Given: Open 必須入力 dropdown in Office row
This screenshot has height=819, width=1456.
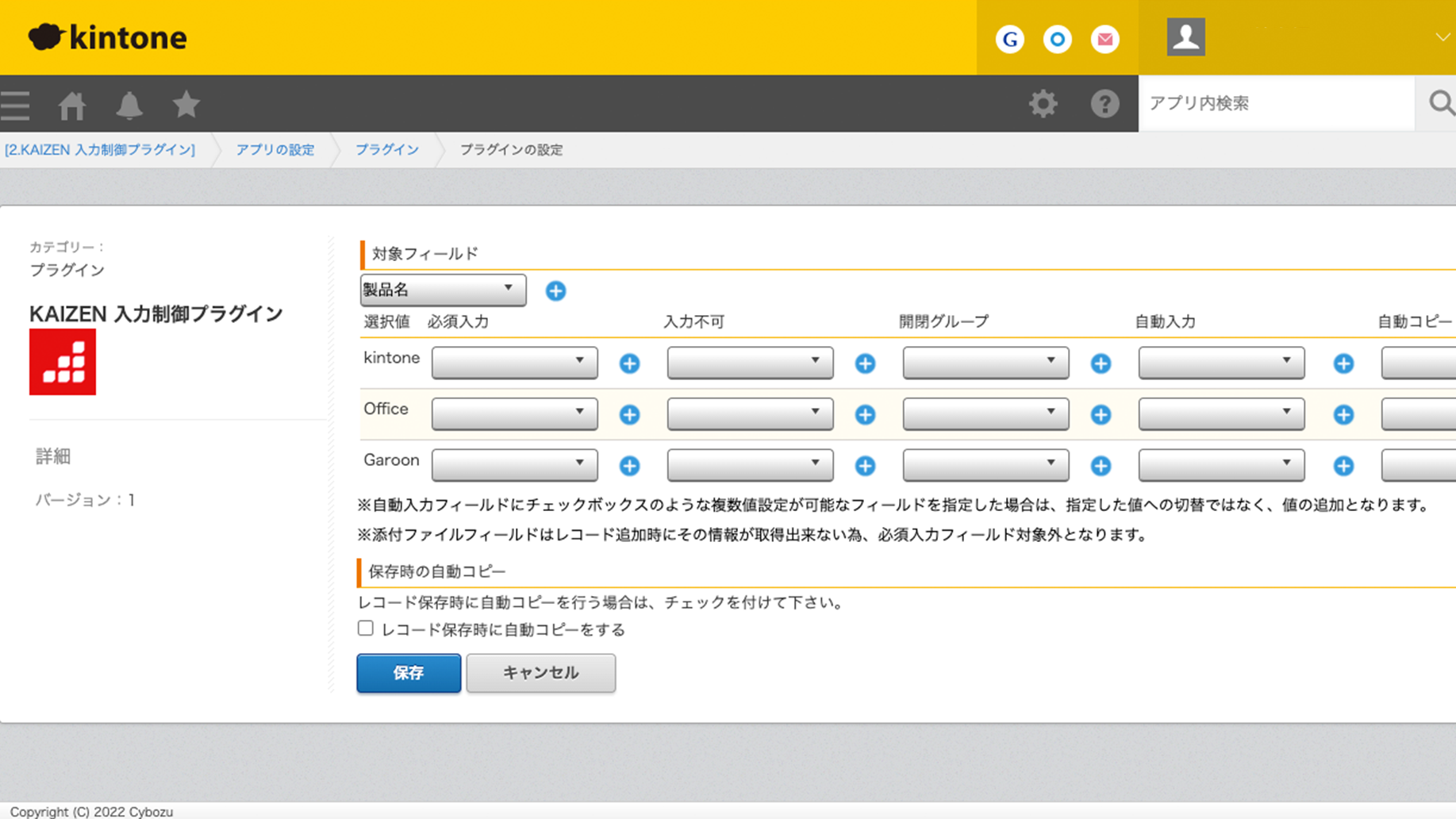Looking at the screenshot, I should click(514, 413).
